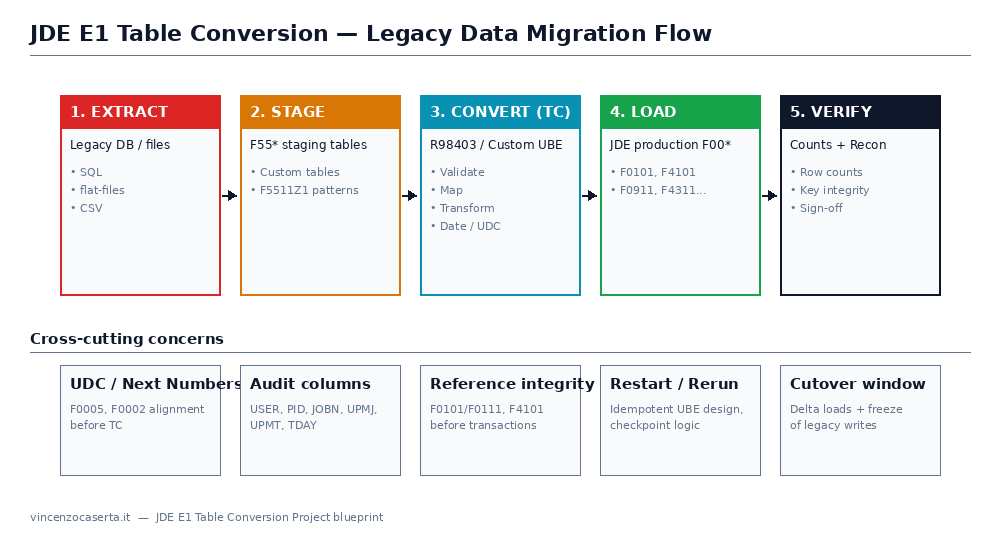1000x540 pixels.
Task: Click the 'F5511Z1 patterns' bullet
Action: (304, 190)
